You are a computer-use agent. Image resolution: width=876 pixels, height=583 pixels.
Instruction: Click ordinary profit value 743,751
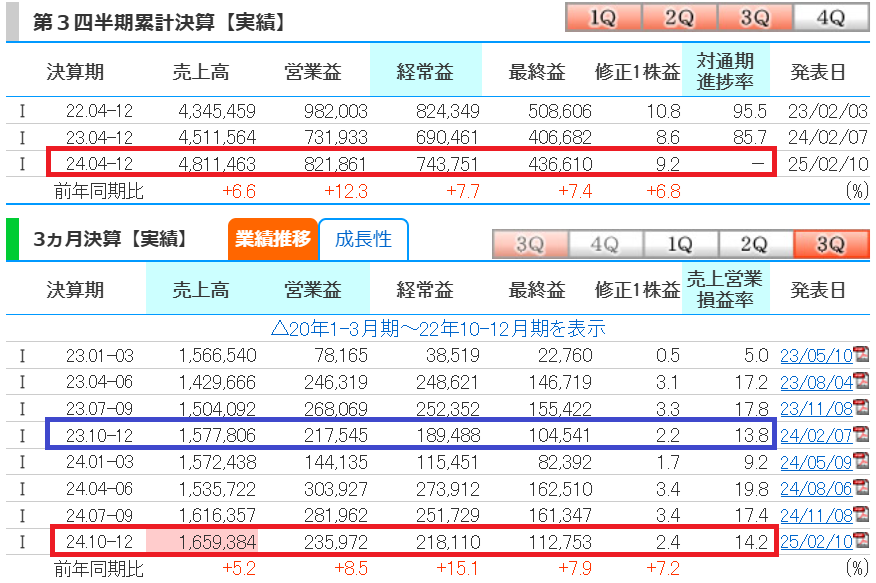[448, 164]
